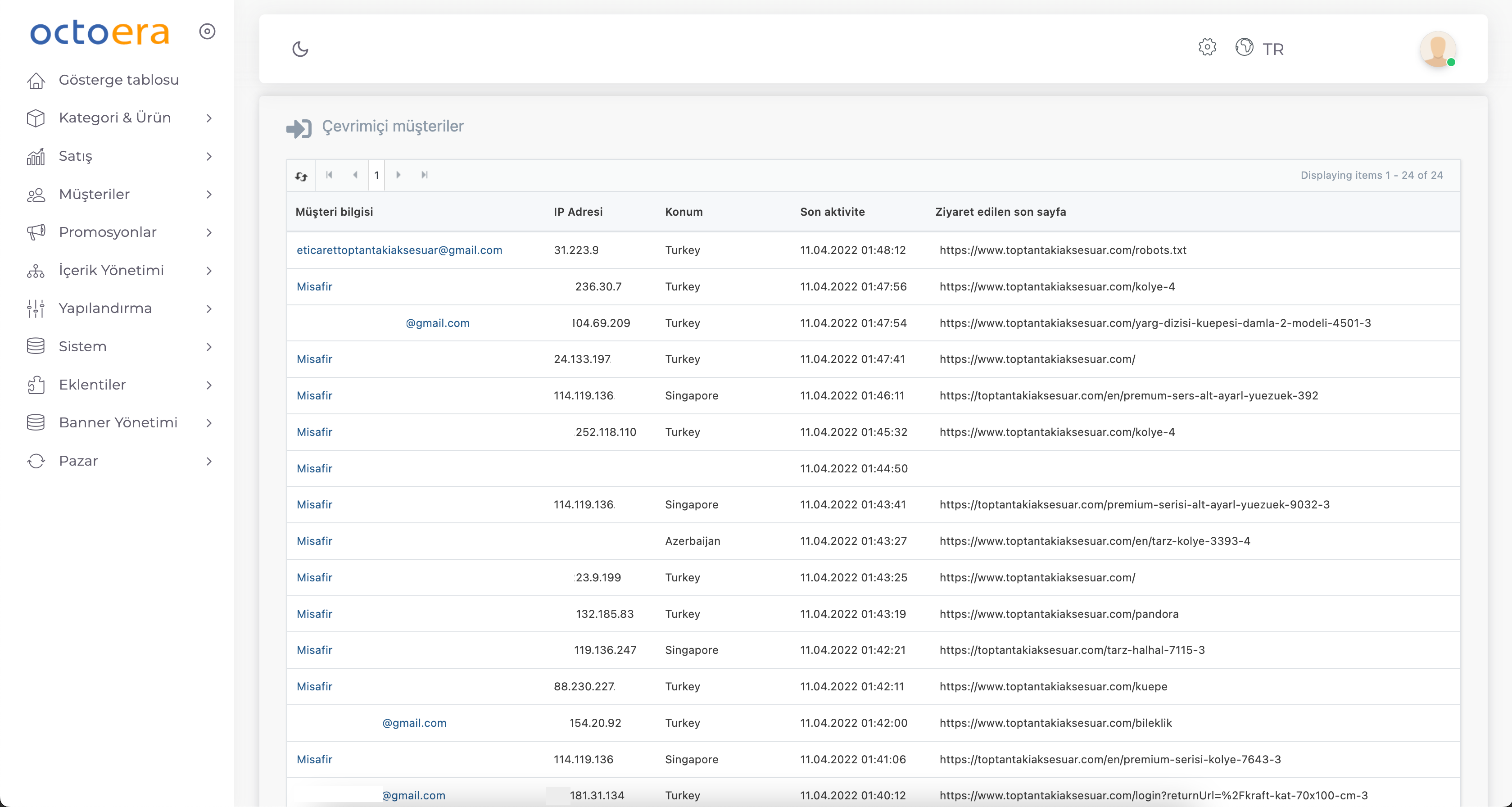Click the octoera logo

point(100,32)
